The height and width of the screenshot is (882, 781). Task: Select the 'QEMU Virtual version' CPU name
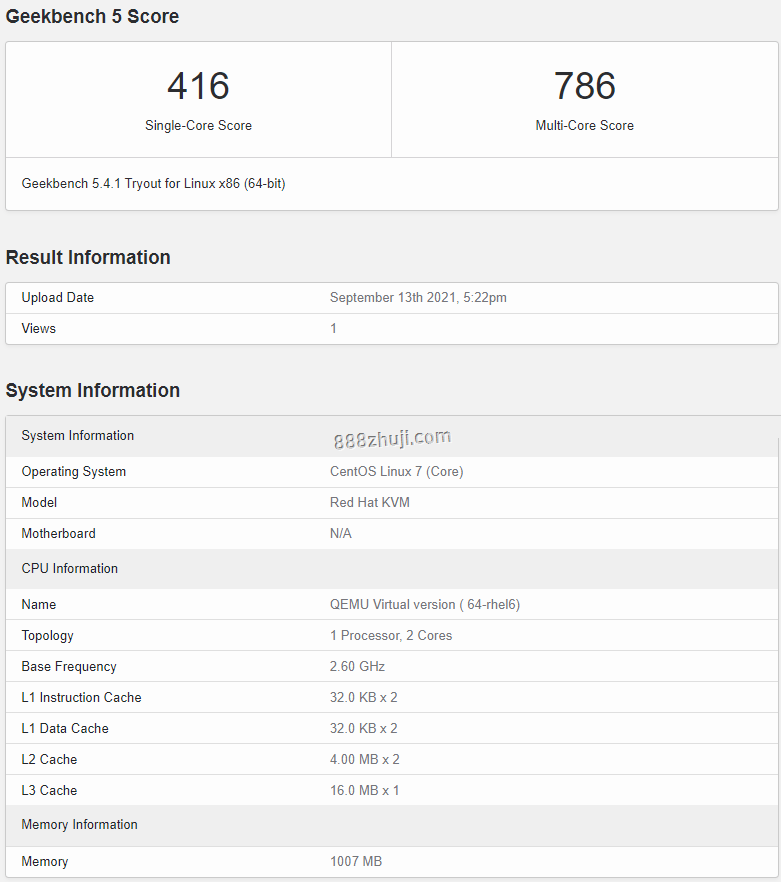[425, 605]
